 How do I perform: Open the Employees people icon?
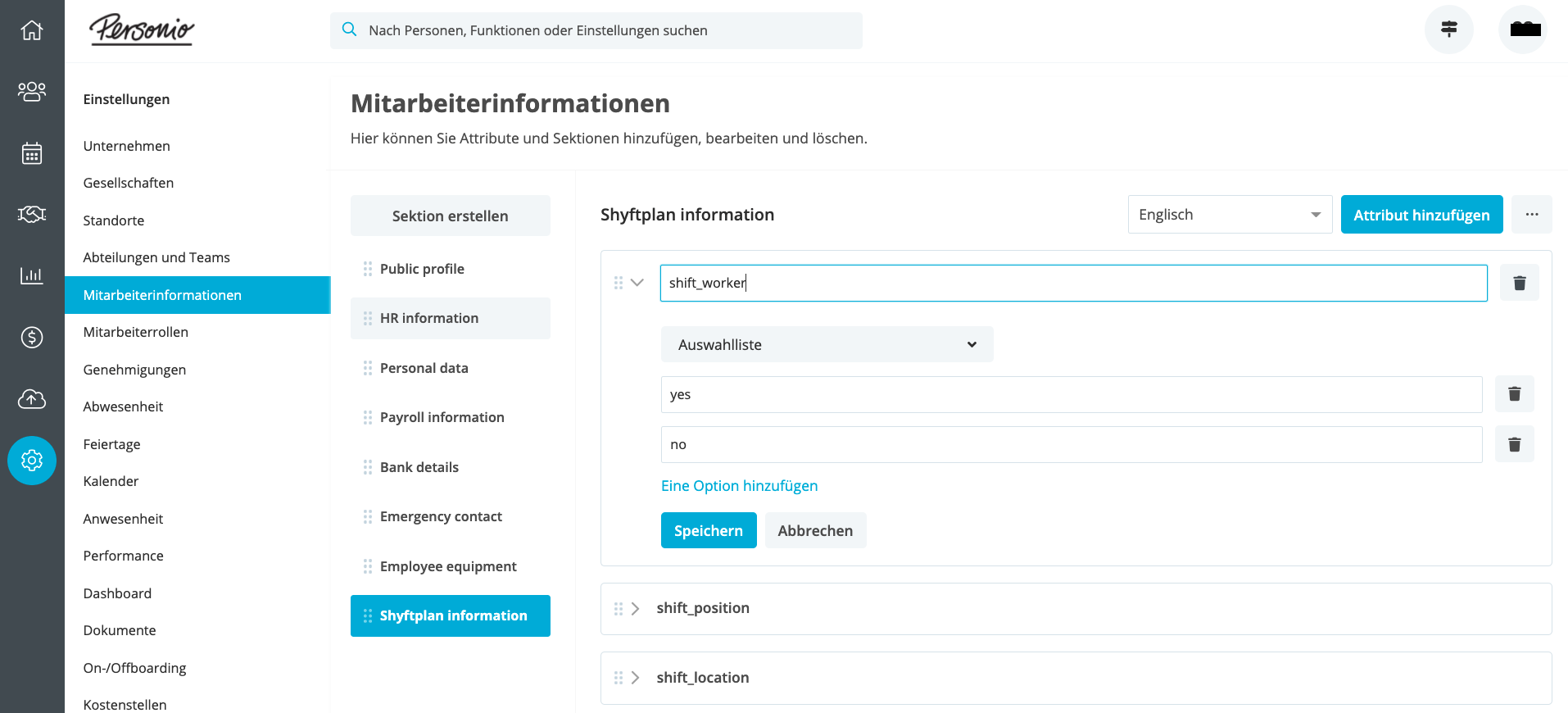(x=32, y=91)
